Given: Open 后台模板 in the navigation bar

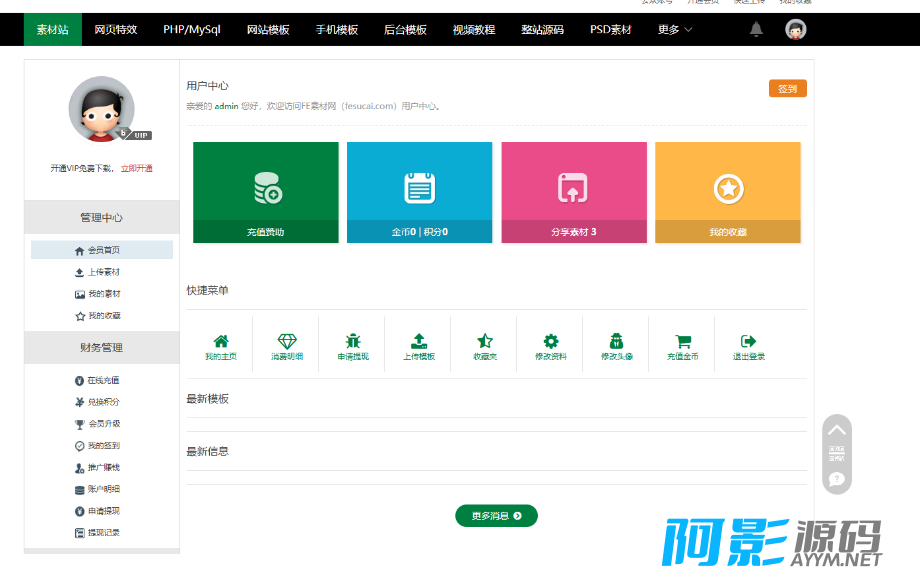Looking at the screenshot, I should [x=405, y=29].
